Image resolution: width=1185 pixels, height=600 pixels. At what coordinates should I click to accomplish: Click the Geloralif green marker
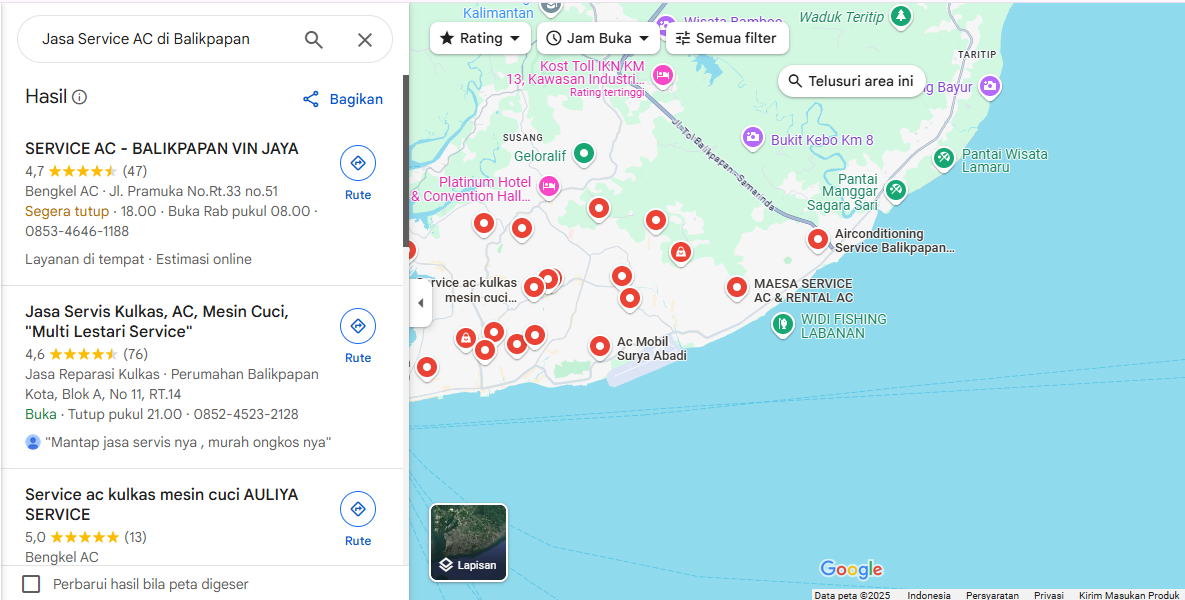coord(583,153)
